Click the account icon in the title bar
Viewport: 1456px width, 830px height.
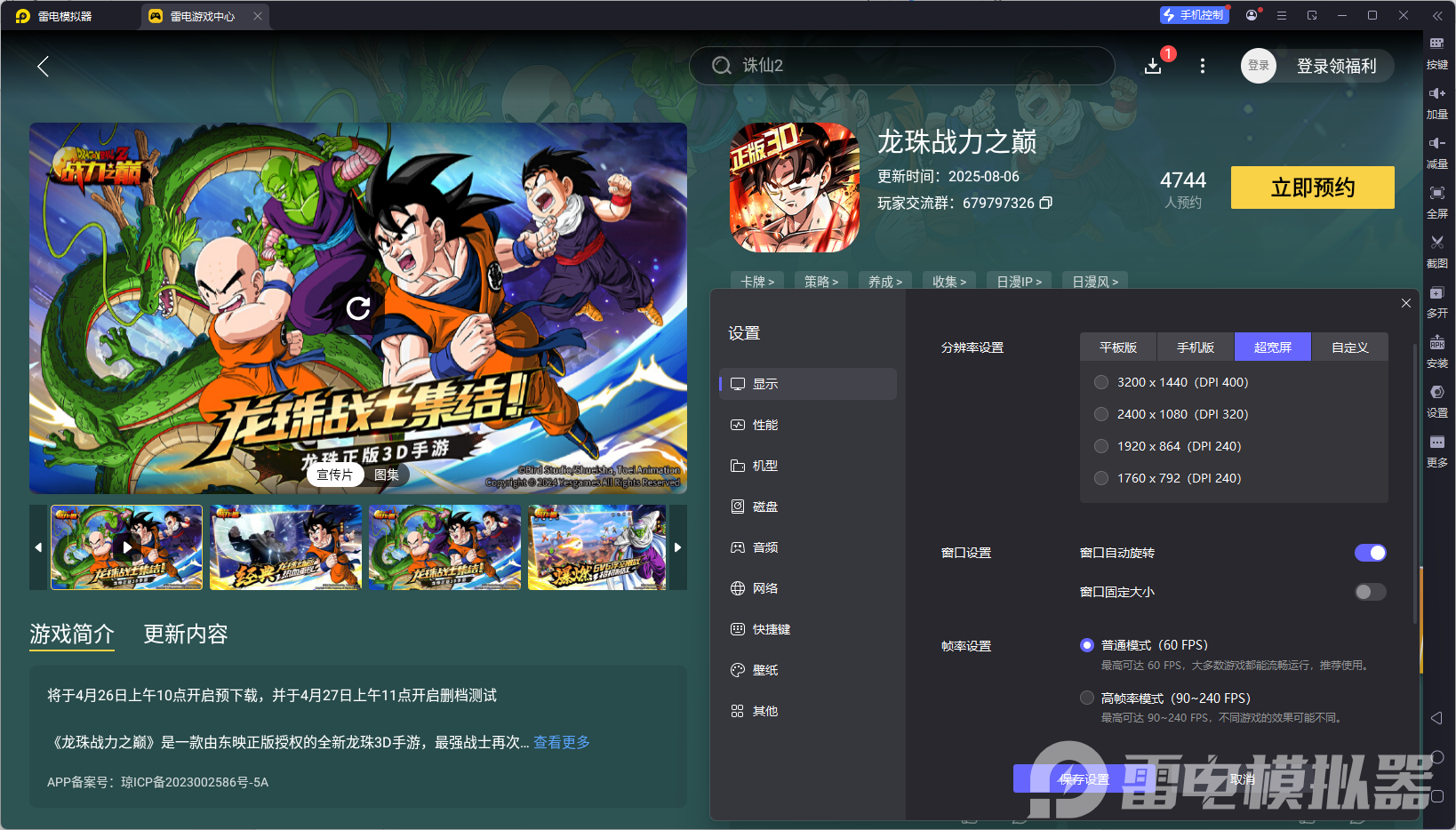click(1252, 15)
